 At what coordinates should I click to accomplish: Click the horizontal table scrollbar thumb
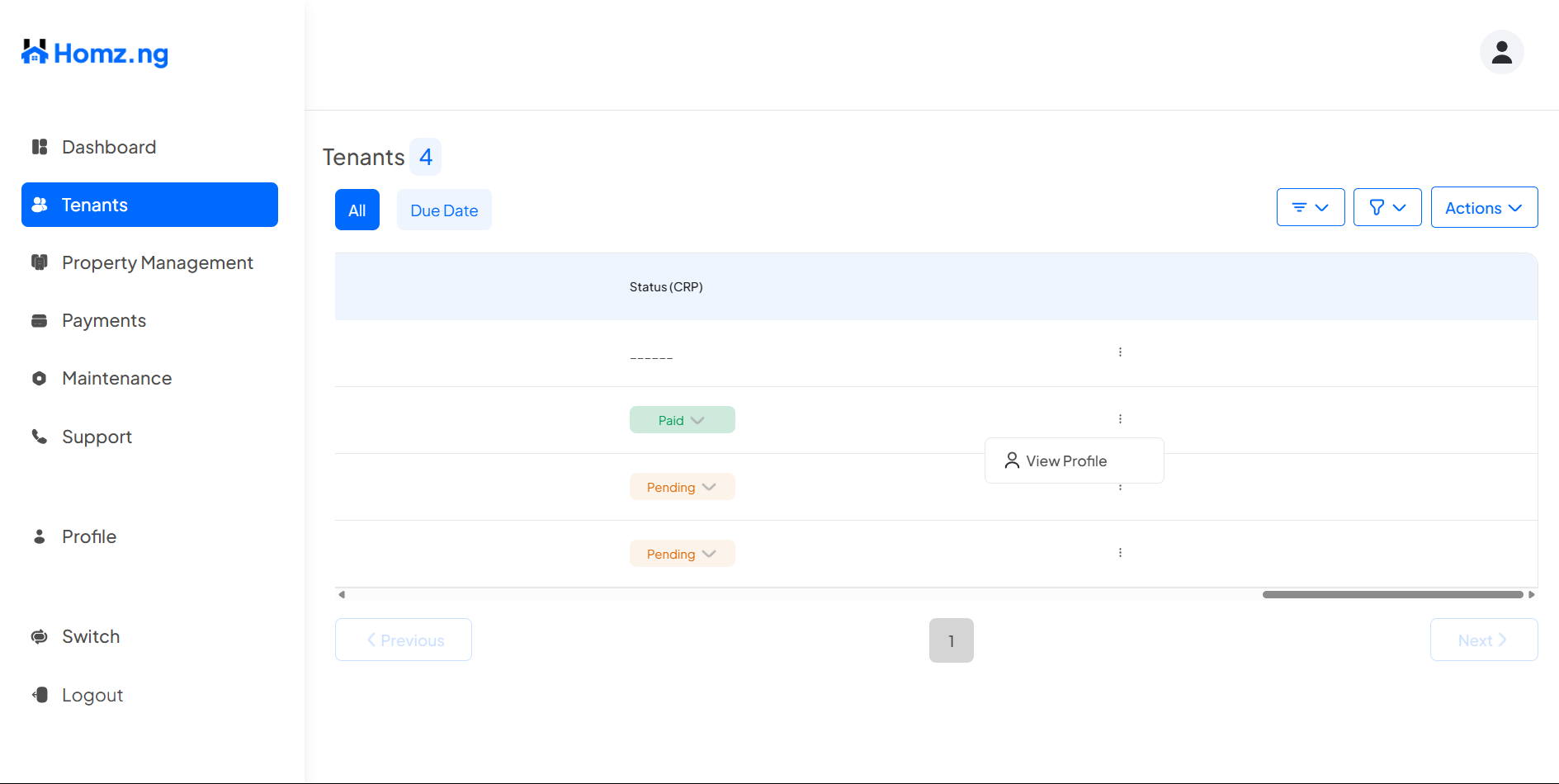1392,594
